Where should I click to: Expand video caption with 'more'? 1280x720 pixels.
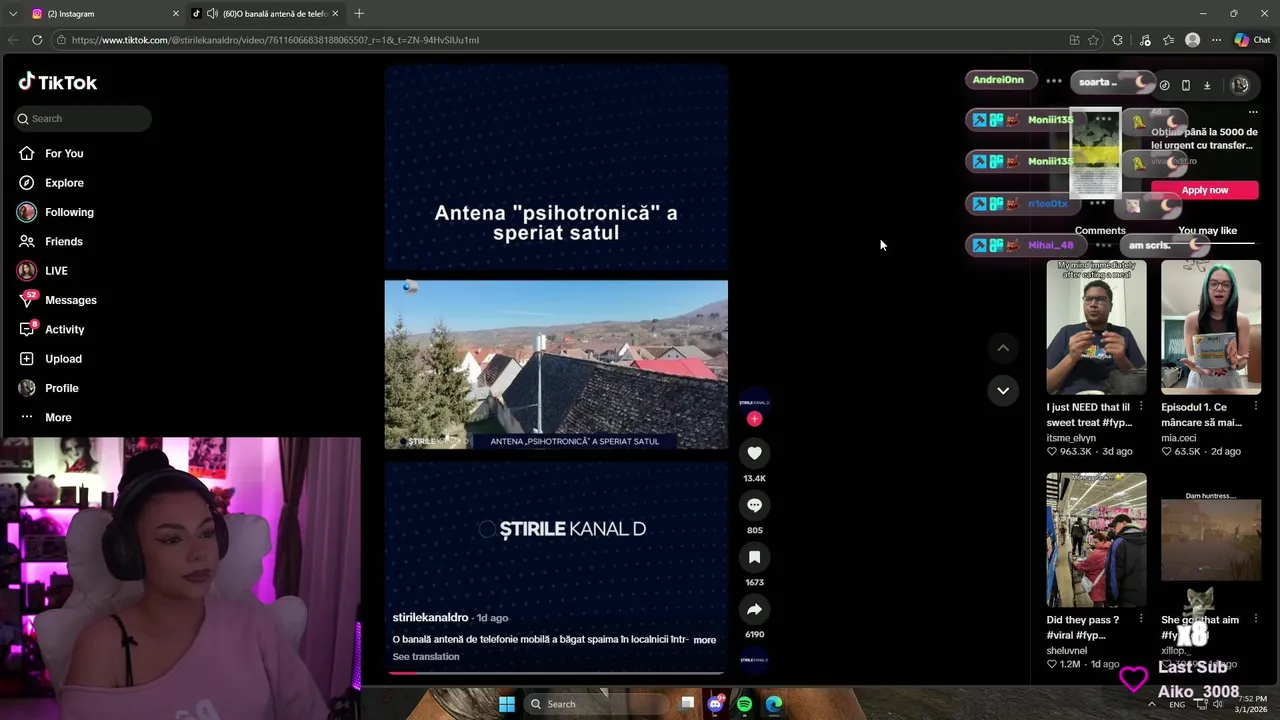[705, 640]
